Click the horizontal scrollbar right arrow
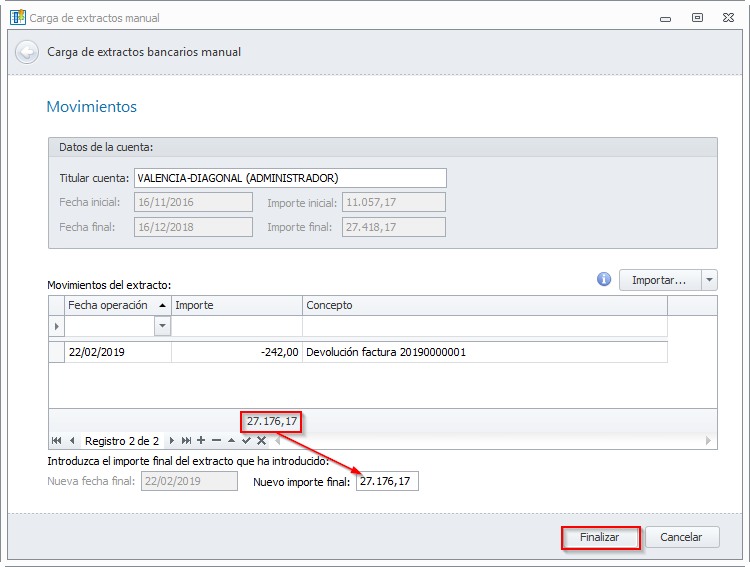This screenshot has height=567, width=750. point(708,441)
